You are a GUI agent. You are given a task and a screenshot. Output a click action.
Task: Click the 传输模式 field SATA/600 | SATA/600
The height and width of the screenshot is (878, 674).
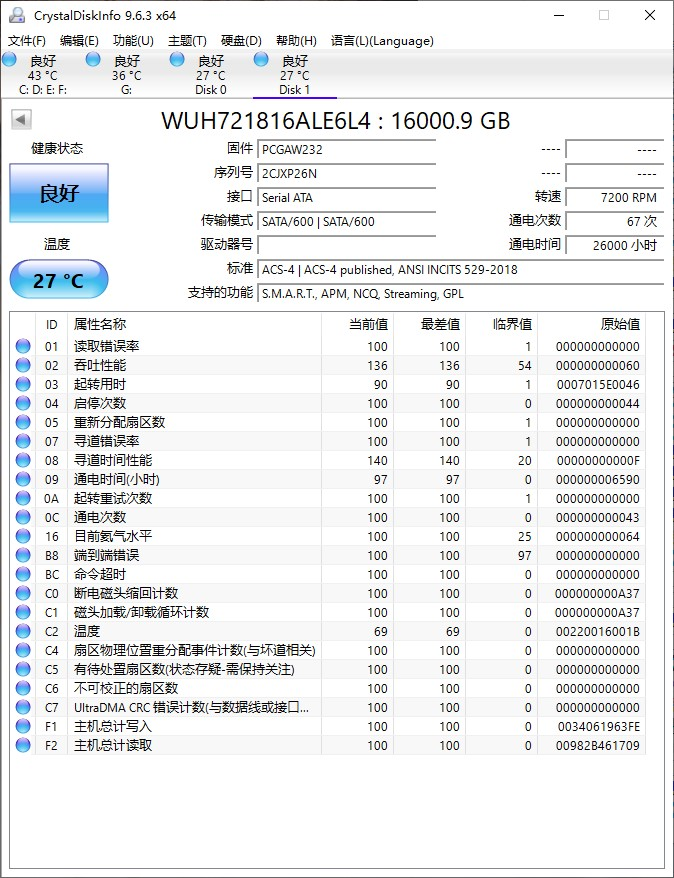click(347, 222)
